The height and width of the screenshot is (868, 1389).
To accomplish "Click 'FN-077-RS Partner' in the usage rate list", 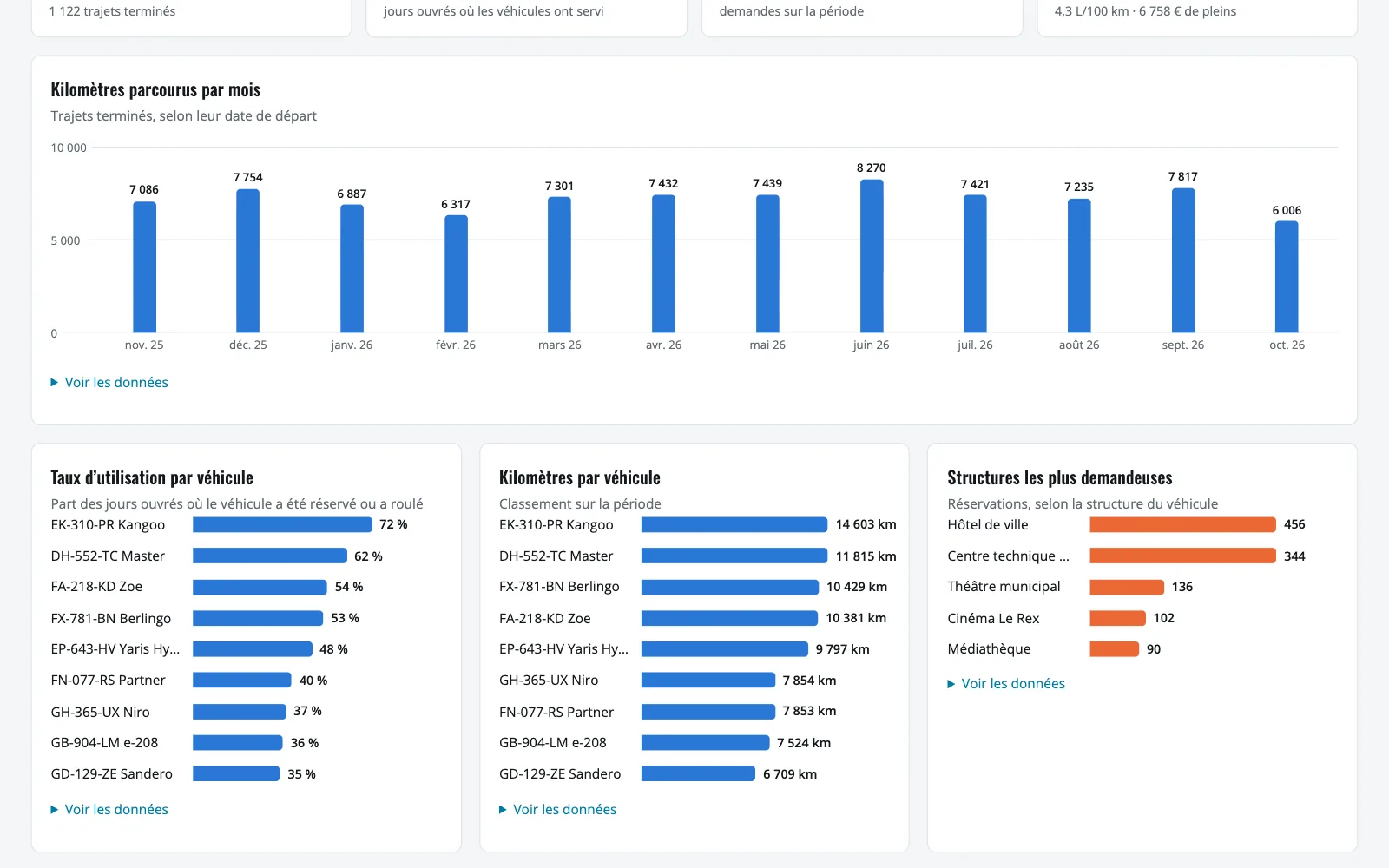I will (x=108, y=681).
